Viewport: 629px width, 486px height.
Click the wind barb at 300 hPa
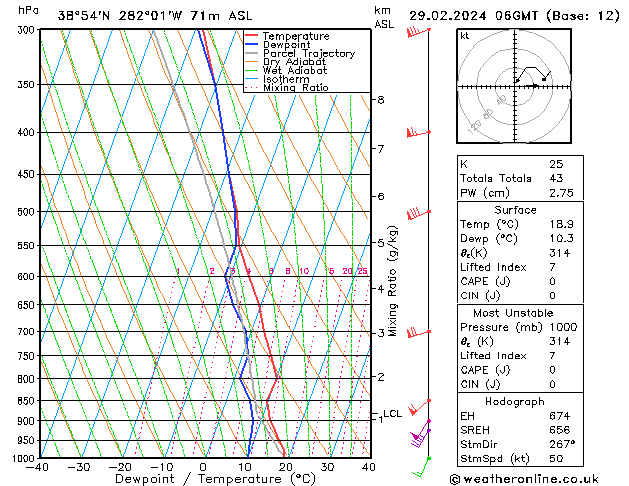pyautogui.click(x=416, y=32)
